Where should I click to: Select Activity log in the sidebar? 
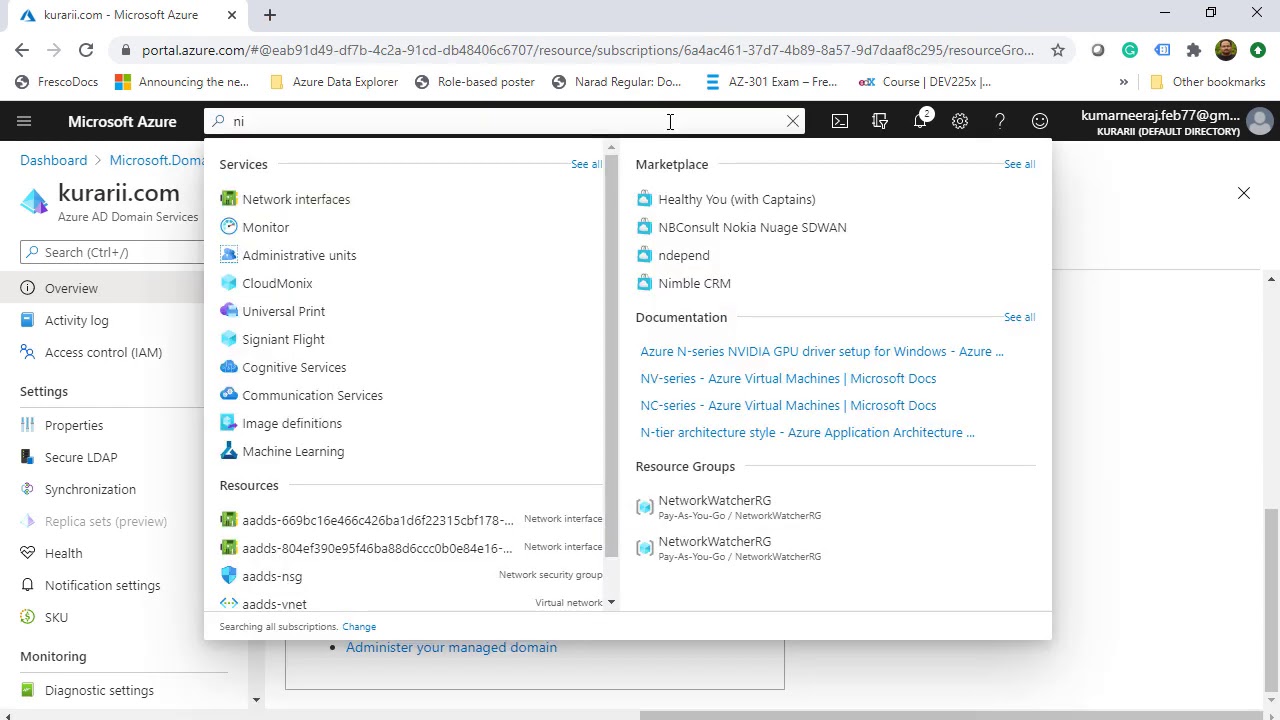76,320
